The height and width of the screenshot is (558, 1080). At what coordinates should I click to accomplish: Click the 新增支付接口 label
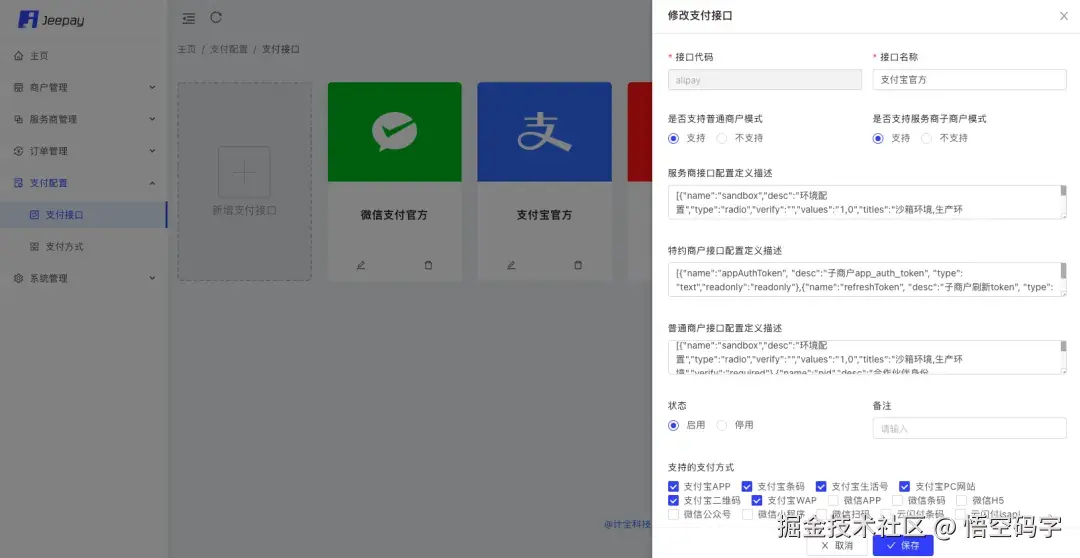tap(245, 210)
